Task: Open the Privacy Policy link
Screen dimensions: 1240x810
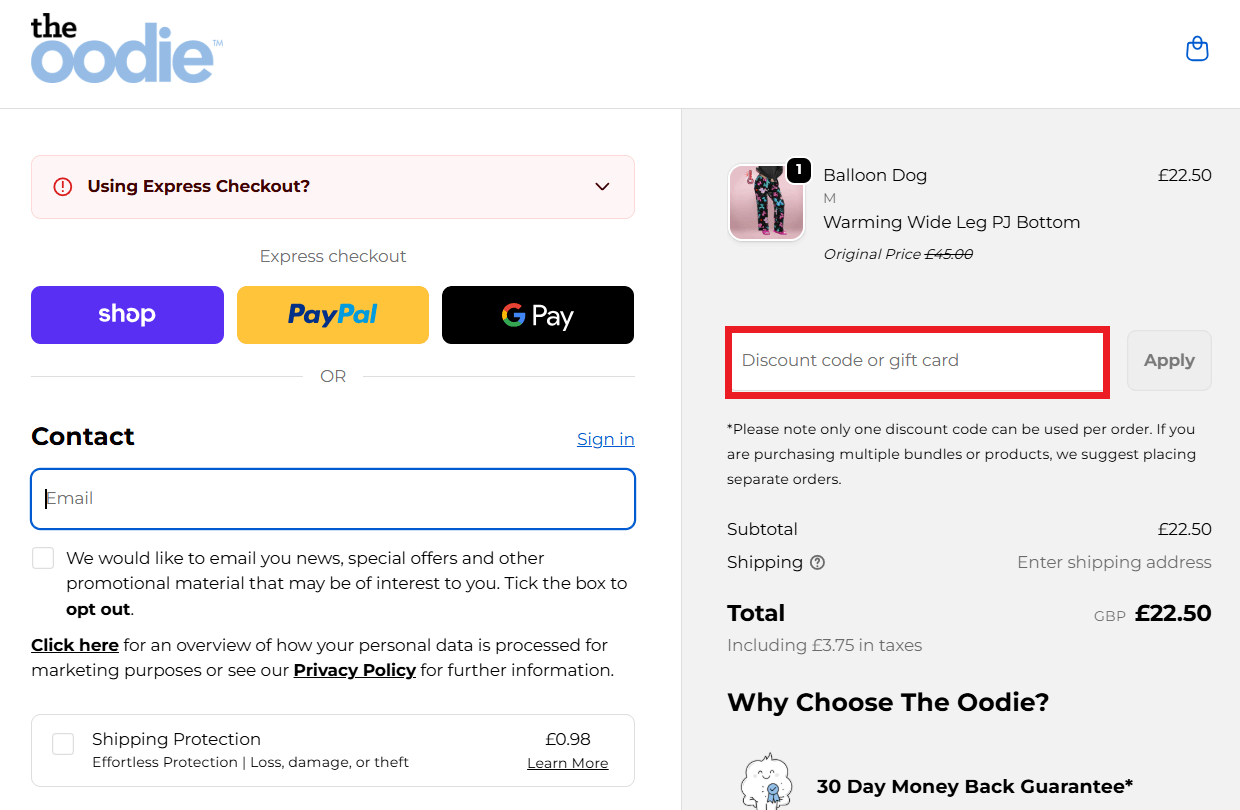Action: coord(354,669)
